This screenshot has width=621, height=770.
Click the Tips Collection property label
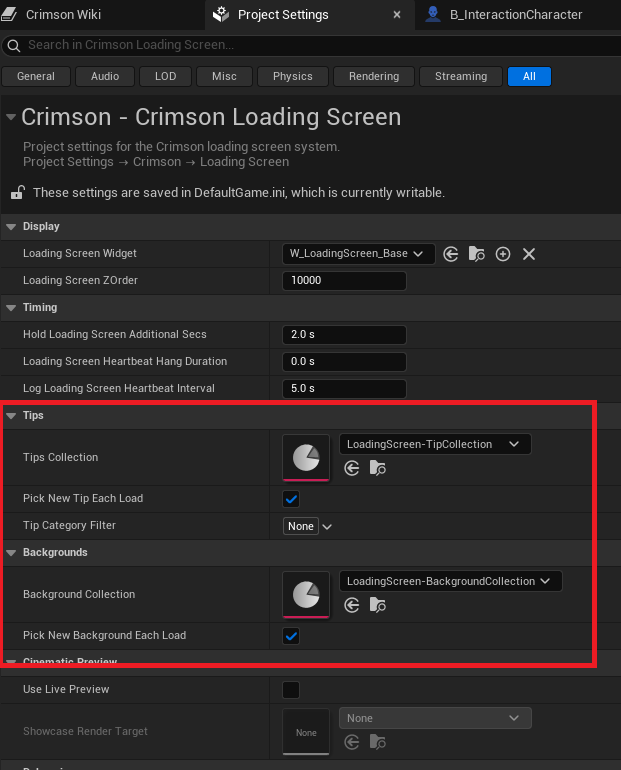60,457
